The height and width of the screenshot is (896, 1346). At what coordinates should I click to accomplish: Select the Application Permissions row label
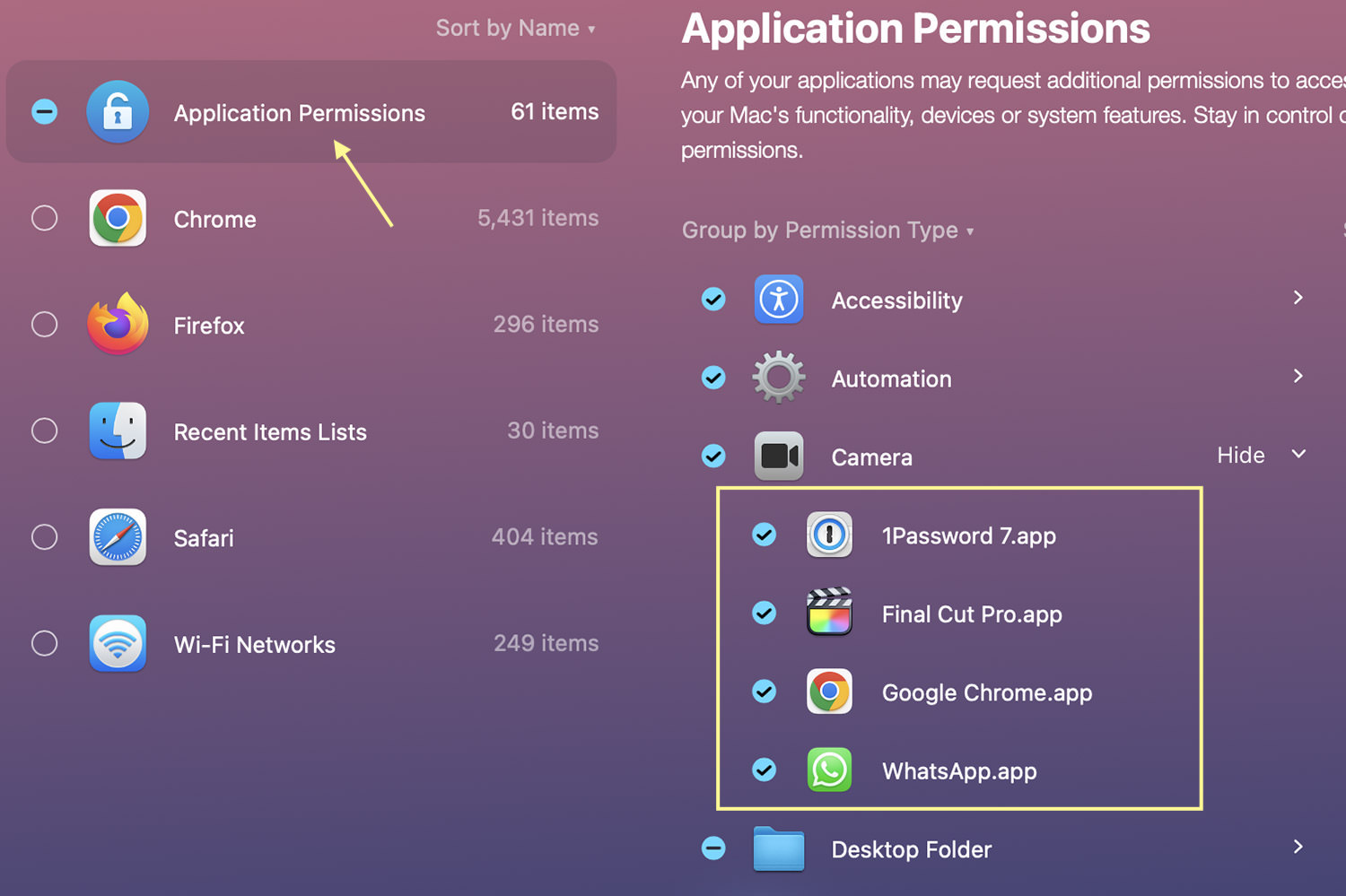299,114
